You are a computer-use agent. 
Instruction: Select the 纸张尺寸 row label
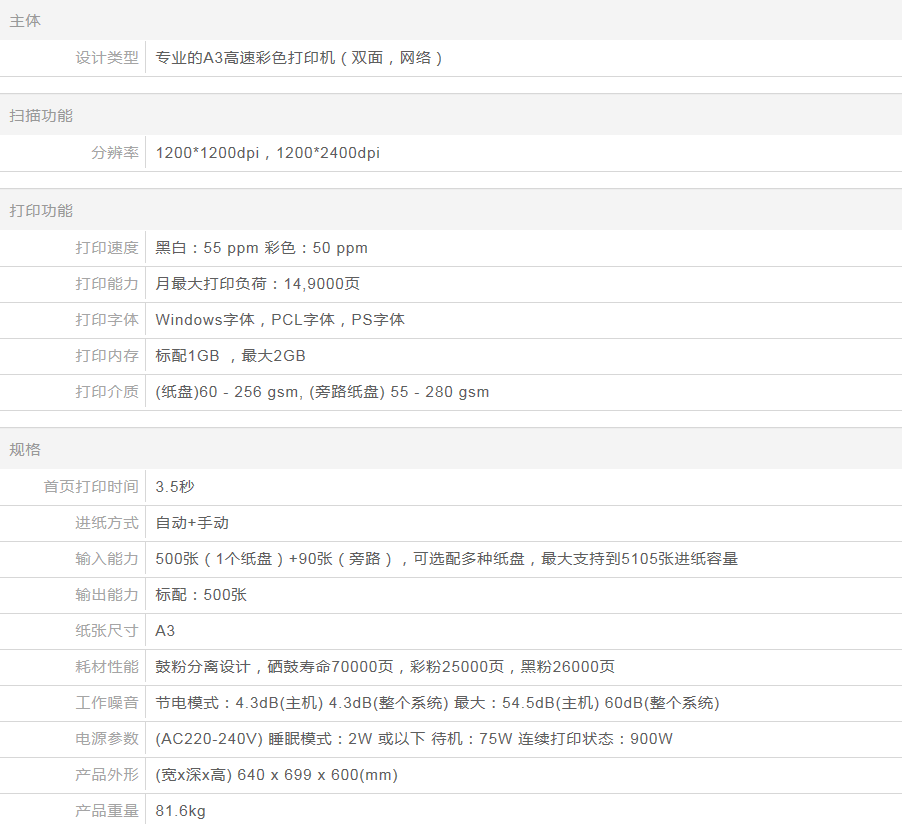click(x=107, y=631)
